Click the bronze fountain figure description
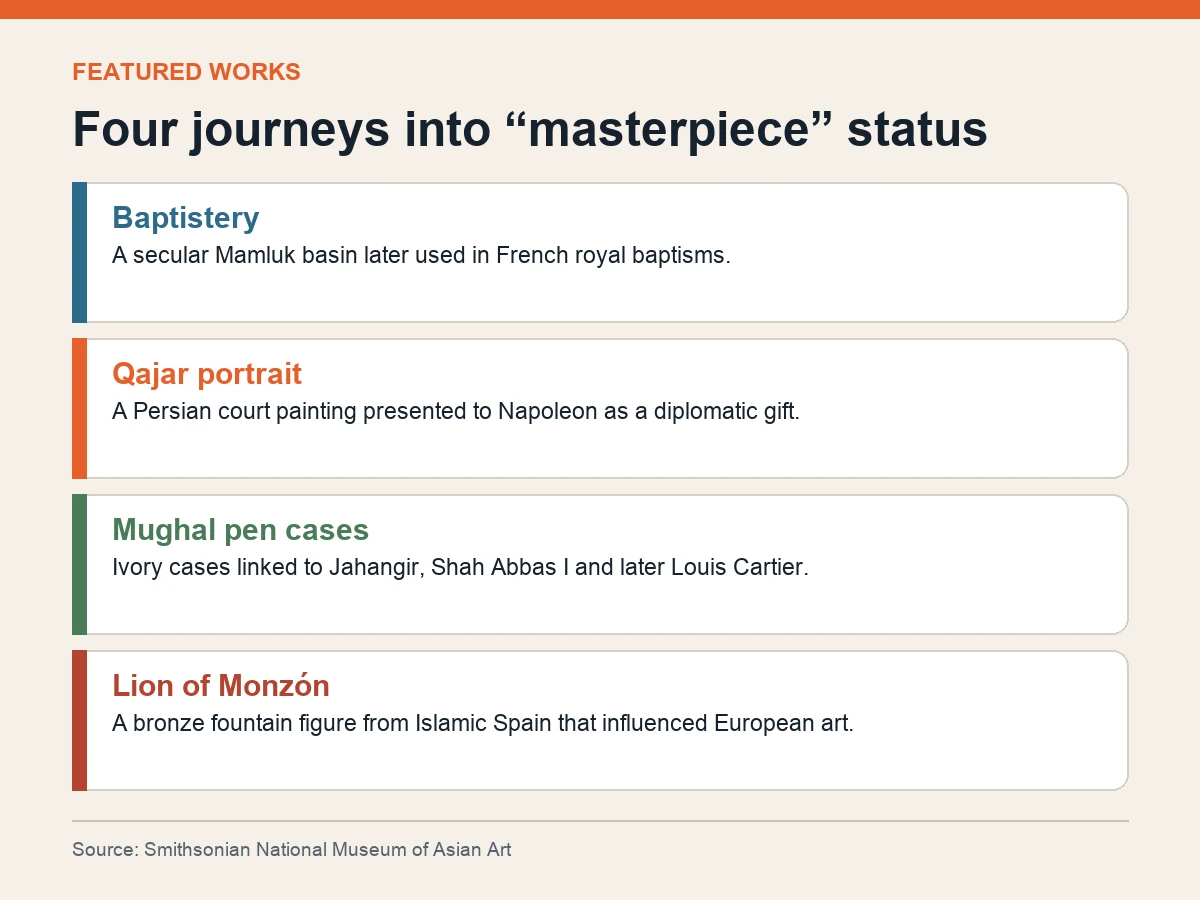The width and height of the screenshot is (1200, 900). (483, 723)
